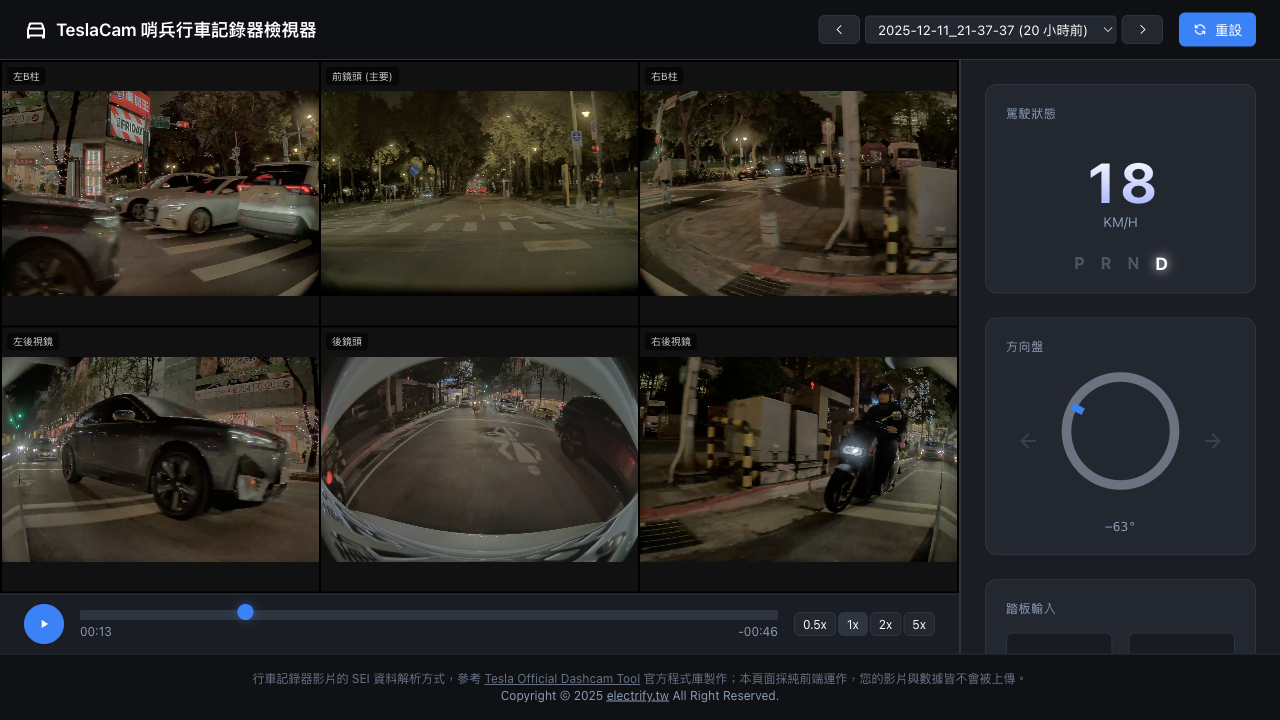Screen dimensions: 1280x720
Task: Click the 重設 reset button
Action: click(x=1216, y=30)
